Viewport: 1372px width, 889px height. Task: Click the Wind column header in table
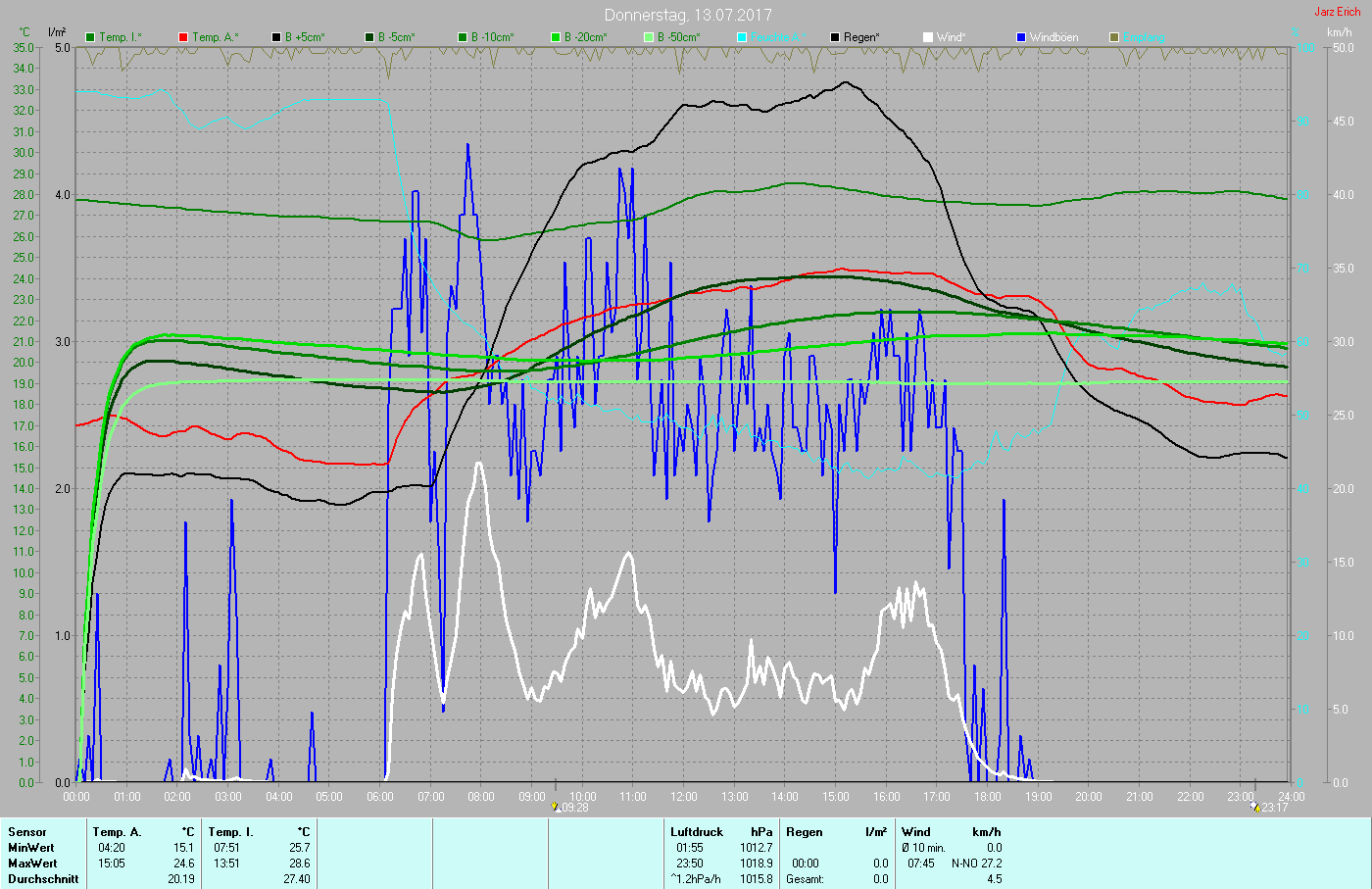click(915, 832)
